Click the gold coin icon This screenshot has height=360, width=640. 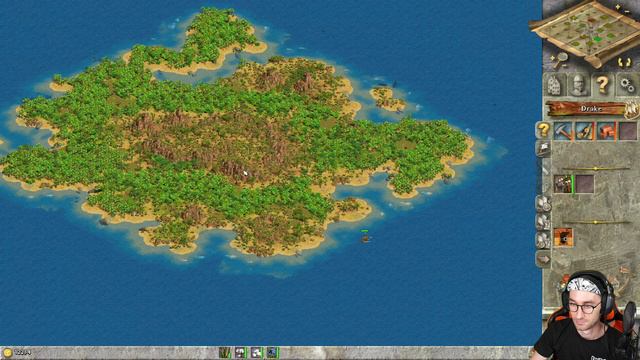[7, 353]
